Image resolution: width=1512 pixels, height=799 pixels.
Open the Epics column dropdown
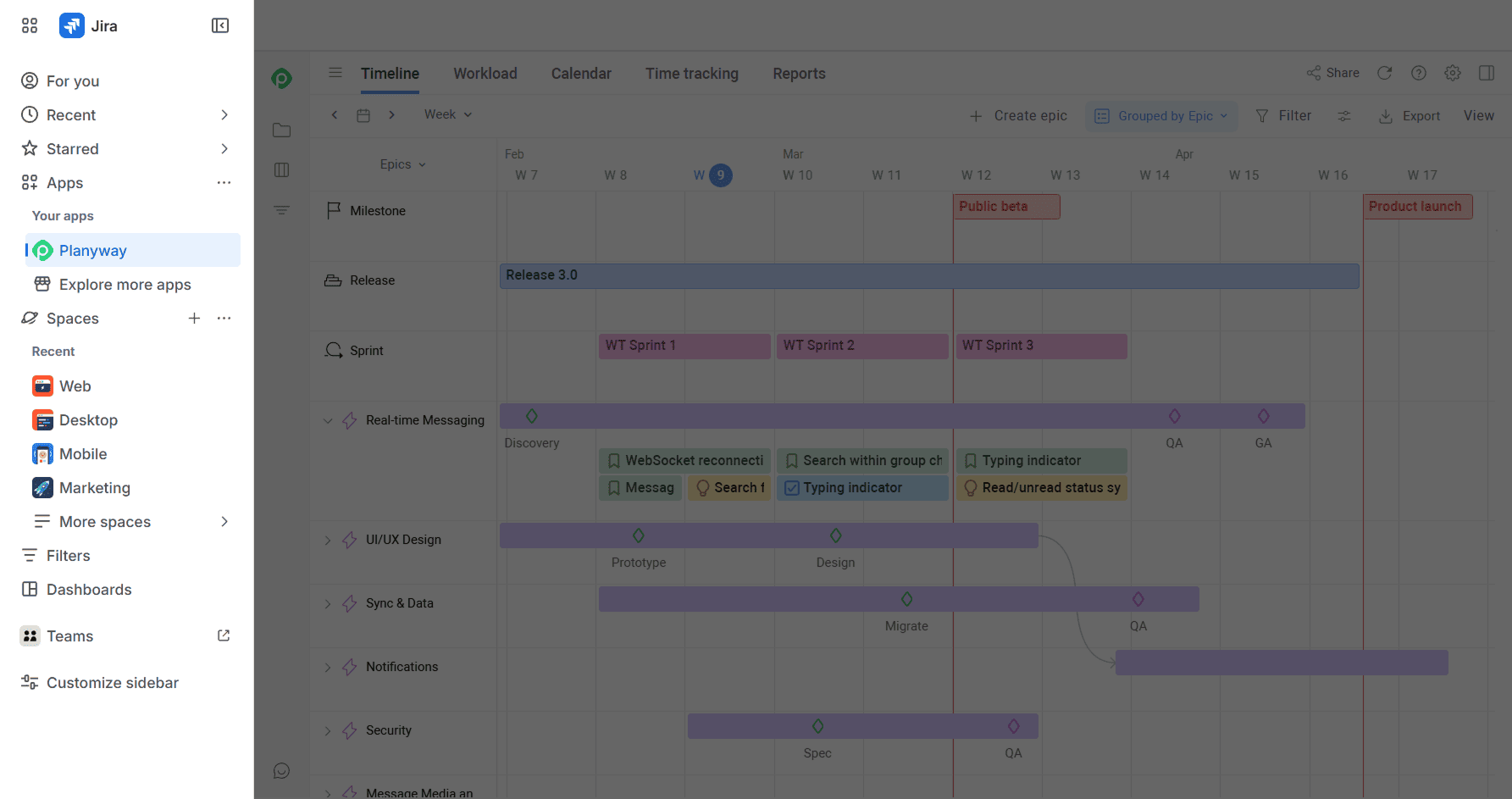[402, 164]
